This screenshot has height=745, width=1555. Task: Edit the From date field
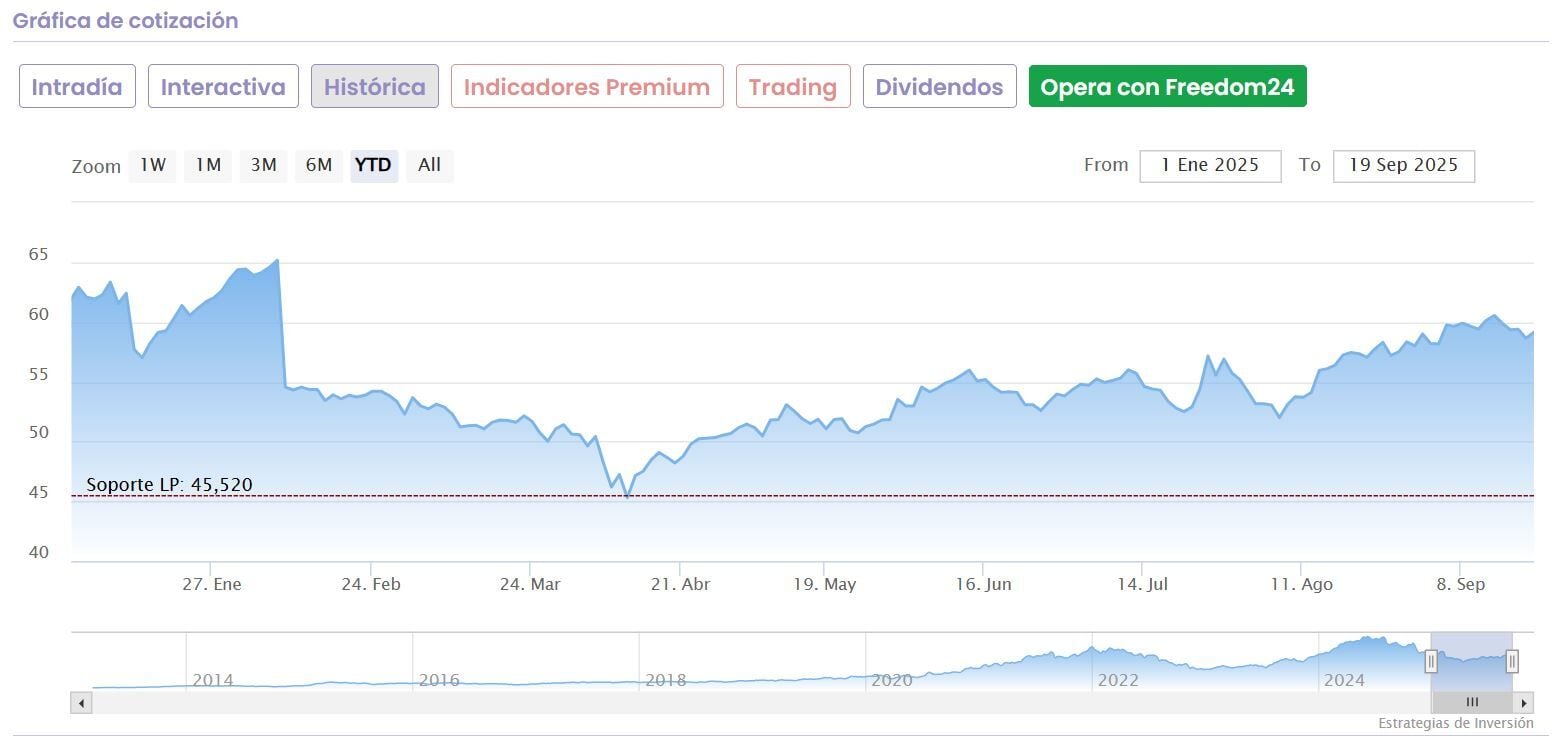click(1210, 166)
